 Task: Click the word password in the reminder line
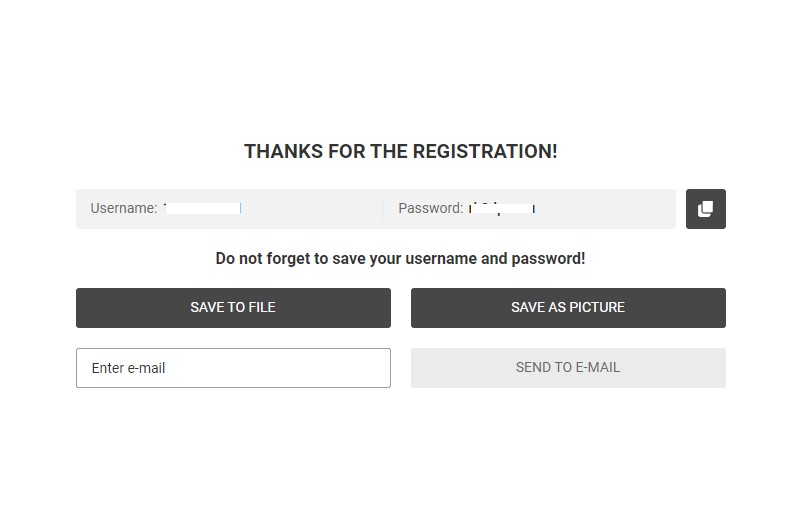(548, 259)
